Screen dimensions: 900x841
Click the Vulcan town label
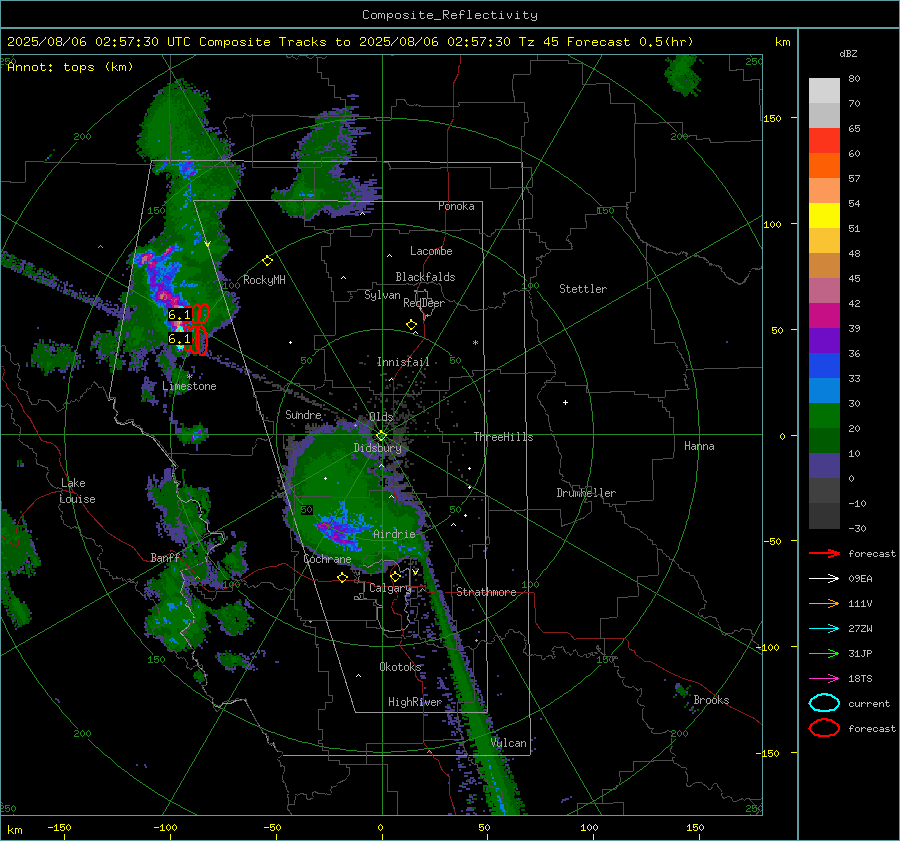509,743
